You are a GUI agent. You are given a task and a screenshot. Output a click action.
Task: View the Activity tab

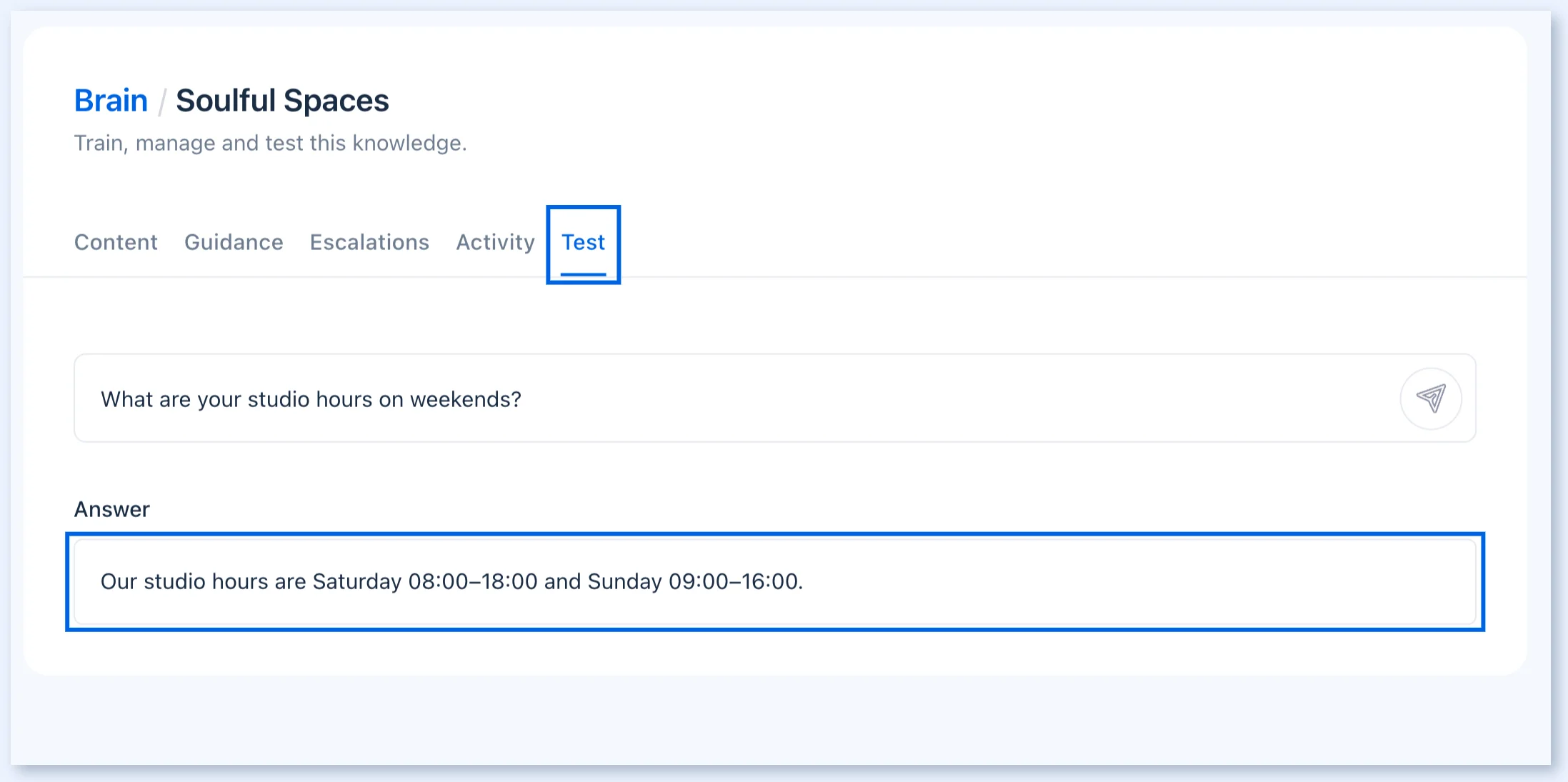495,242
